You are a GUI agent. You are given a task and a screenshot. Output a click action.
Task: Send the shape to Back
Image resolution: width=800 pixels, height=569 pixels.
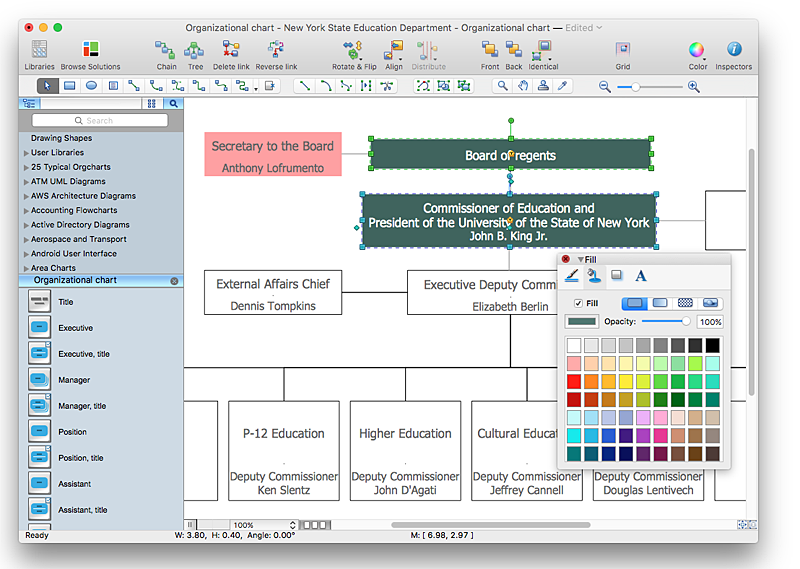[514, 55]
